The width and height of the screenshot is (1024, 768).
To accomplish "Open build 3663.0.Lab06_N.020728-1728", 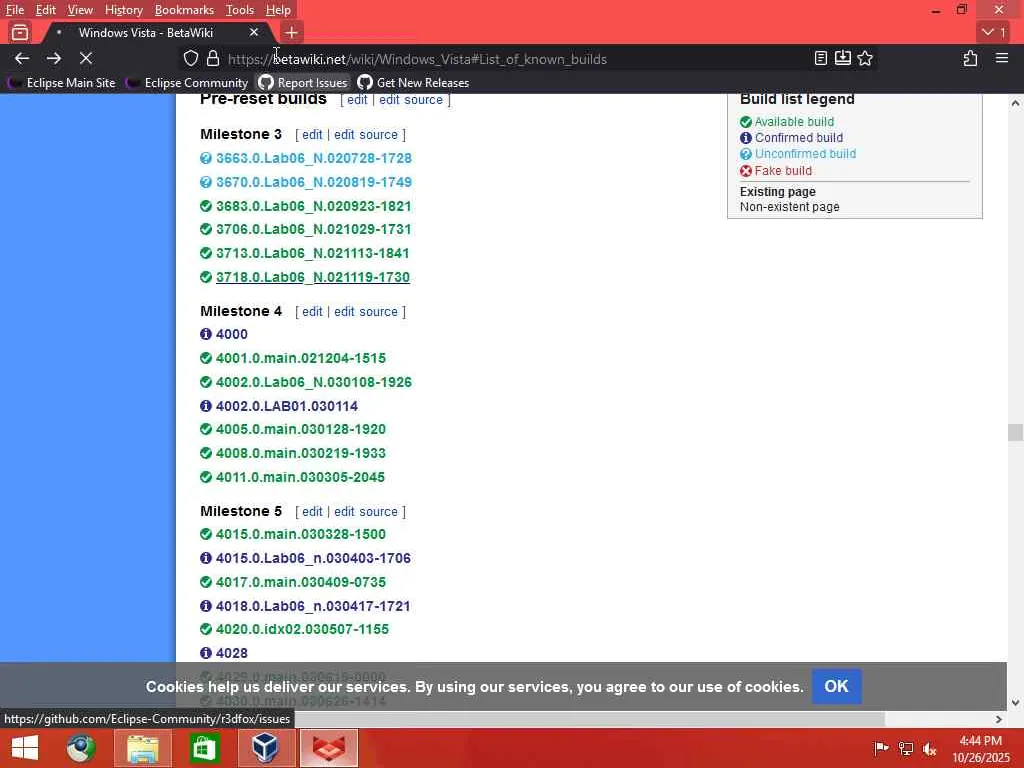I will [x=313, y=158].
